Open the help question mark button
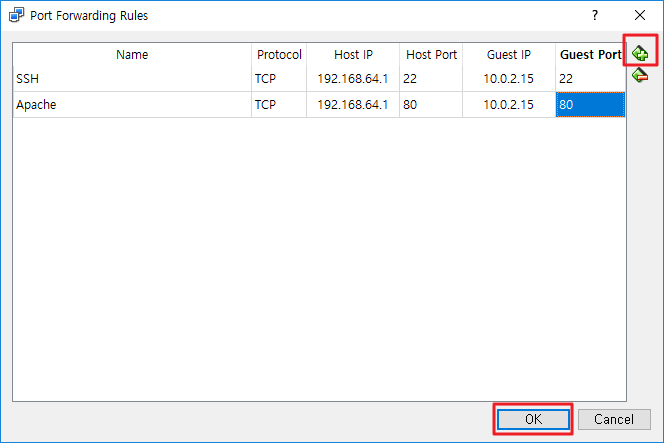Viewport: 664px width, 443px height. pos(595,15)
